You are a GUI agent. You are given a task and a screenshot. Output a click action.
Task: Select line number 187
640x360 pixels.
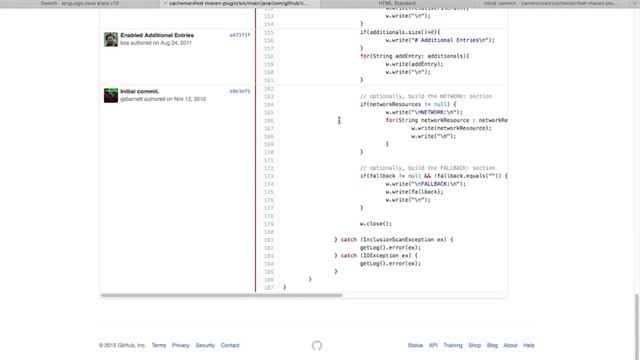(269, 288)
